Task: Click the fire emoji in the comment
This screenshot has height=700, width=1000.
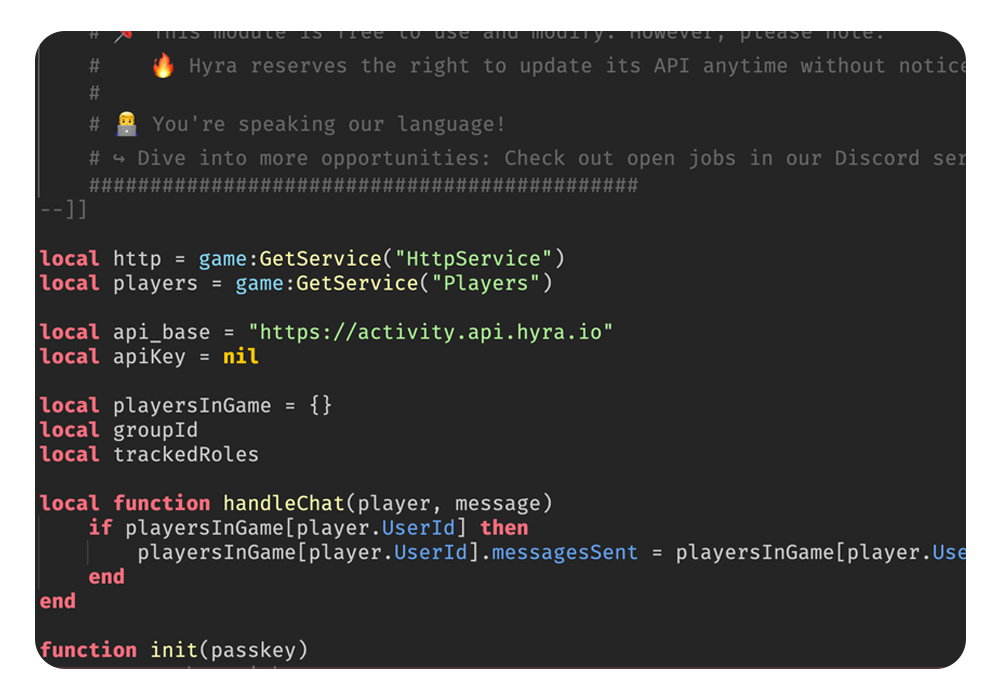Action: coord(163,67)
